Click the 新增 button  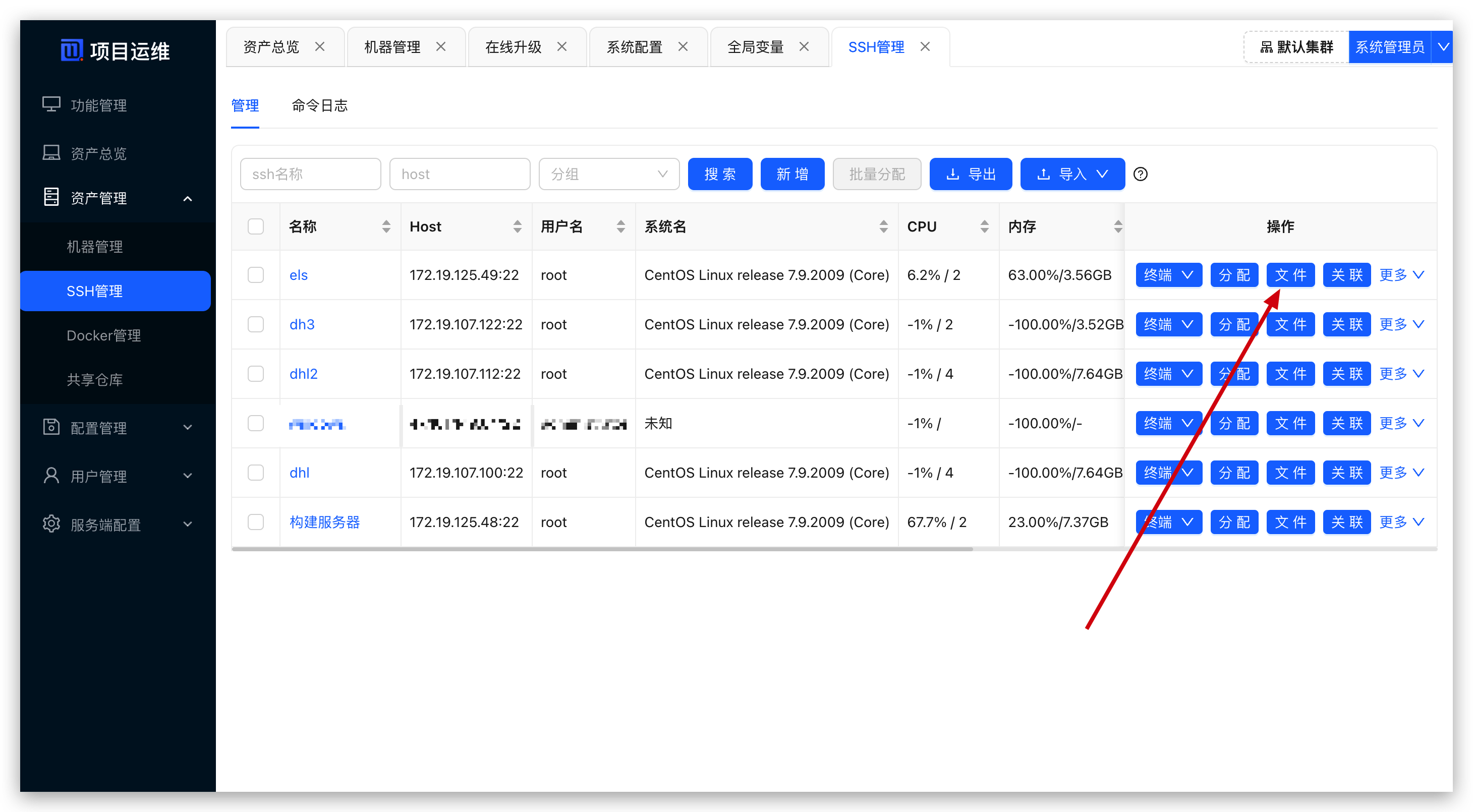click(x=792, y=174)
